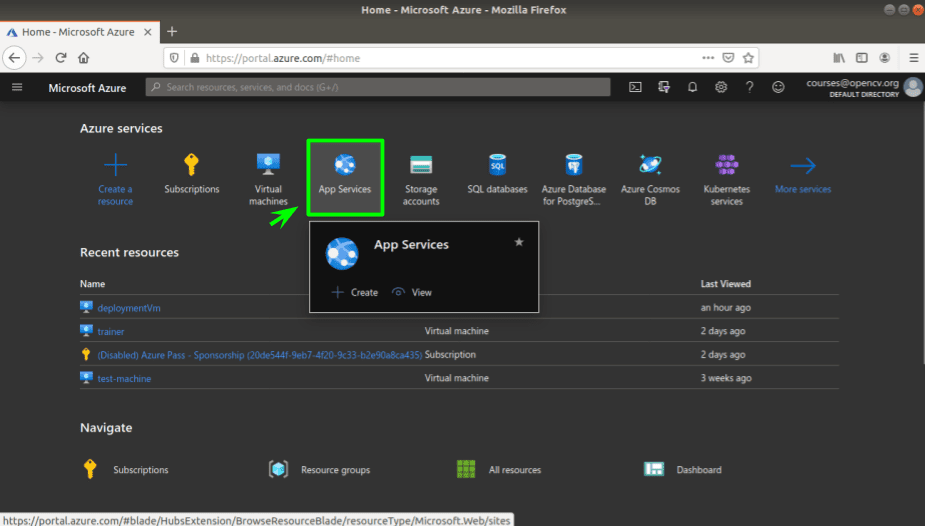The image size is (925, 526).
Task: Open the Virtual machines service icon
Action: coord(268,164)
